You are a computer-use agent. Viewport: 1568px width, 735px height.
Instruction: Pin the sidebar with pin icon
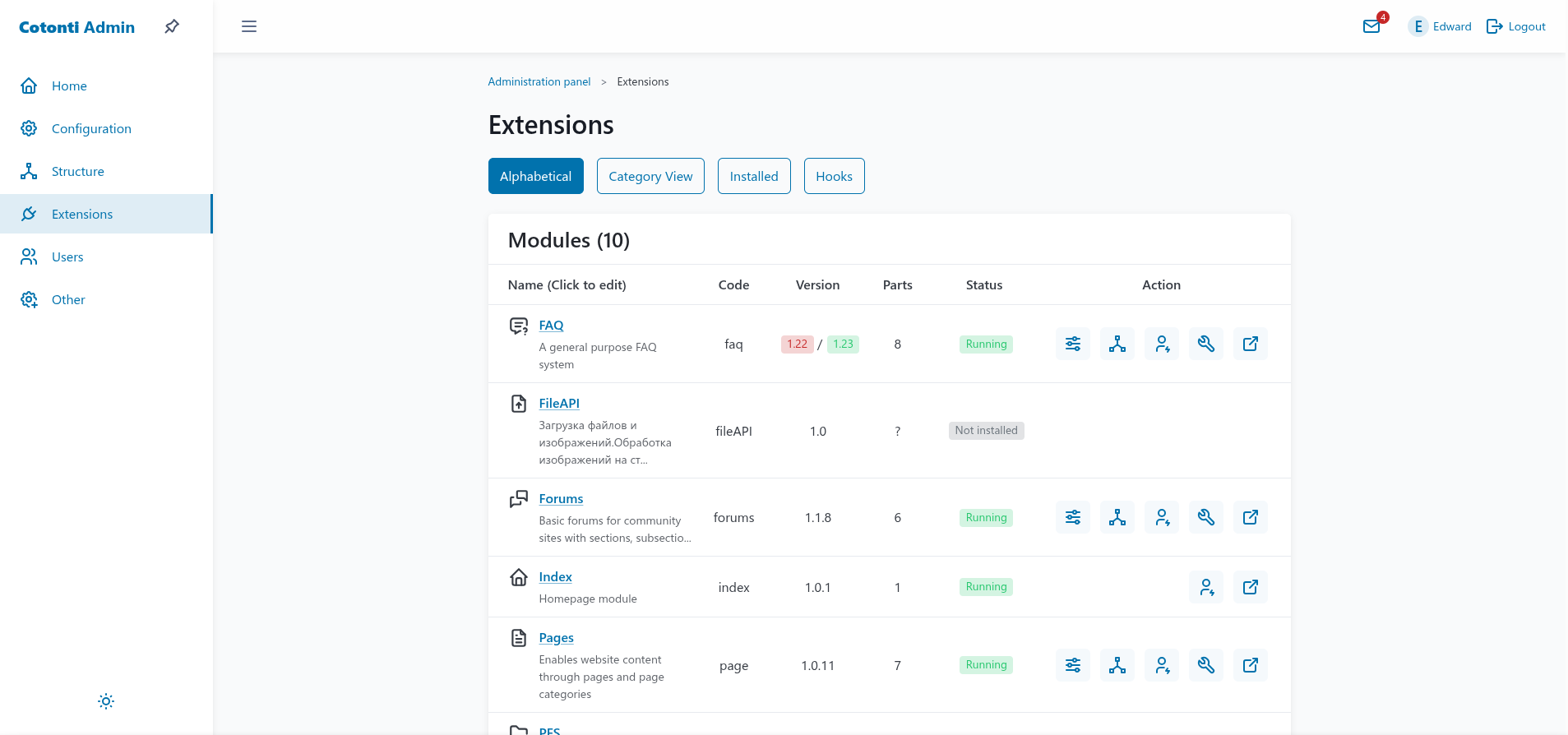(x=172, y=26)
